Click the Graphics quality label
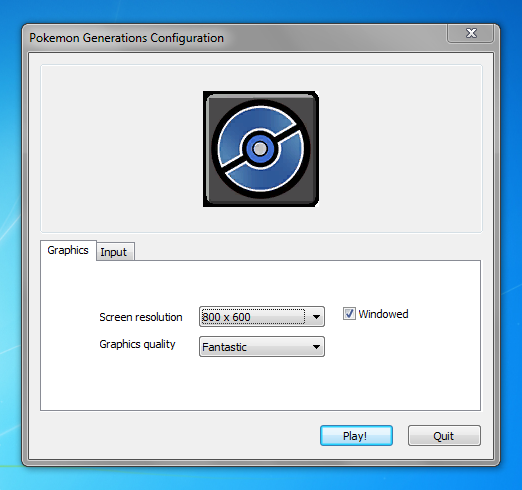Viewport: 522px width, 490px height. [x=137, y=344]
